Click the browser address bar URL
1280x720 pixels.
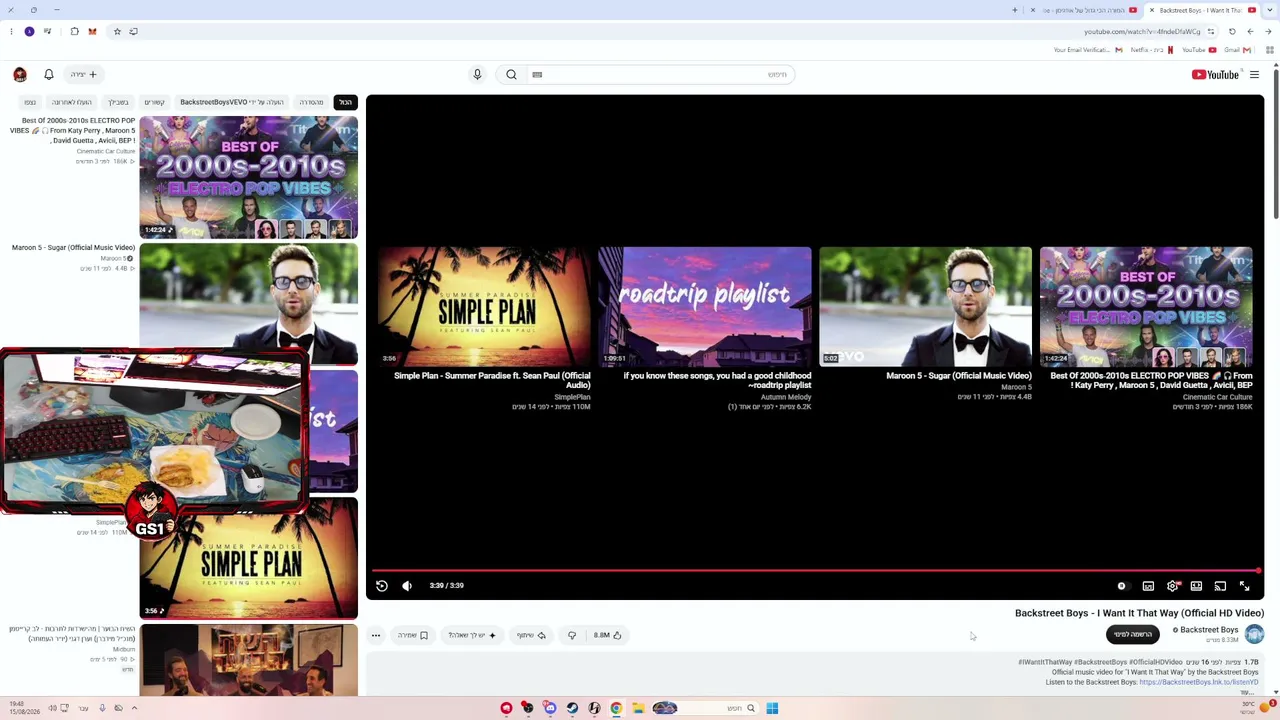[1142, 31]
